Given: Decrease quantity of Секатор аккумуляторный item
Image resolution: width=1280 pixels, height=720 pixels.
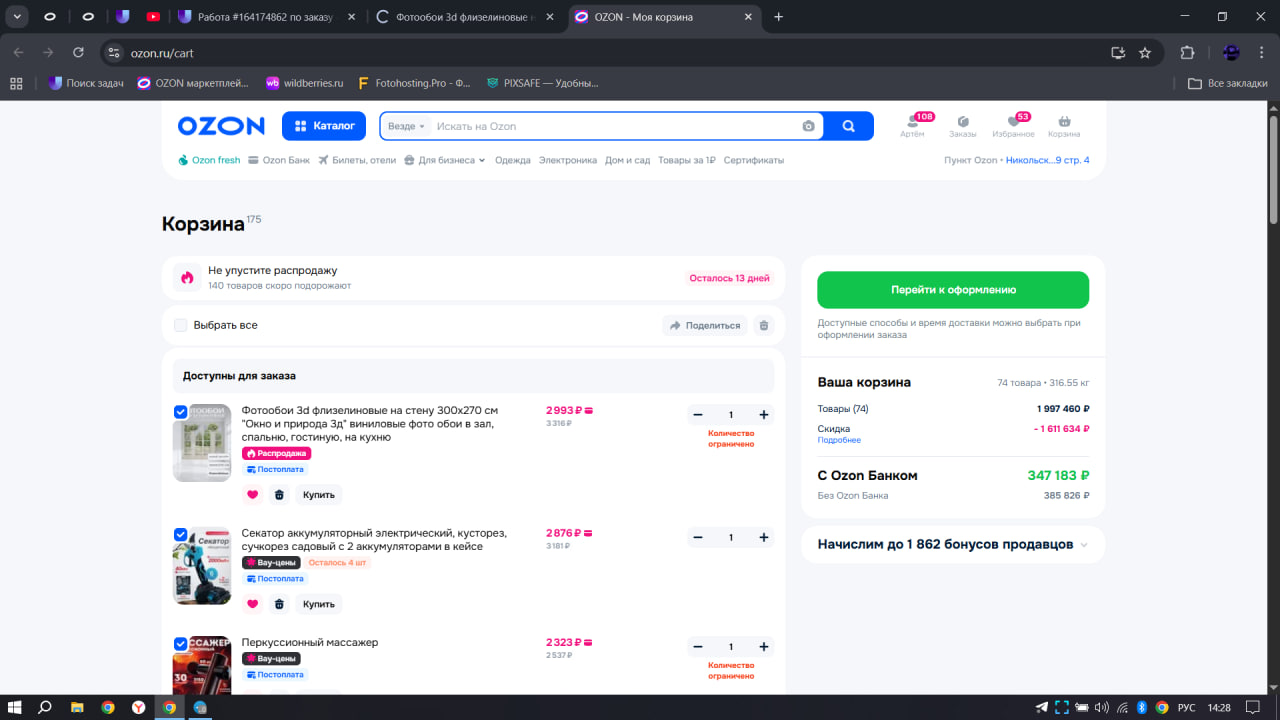Looking at the screenshot, I should pos(698,537).
